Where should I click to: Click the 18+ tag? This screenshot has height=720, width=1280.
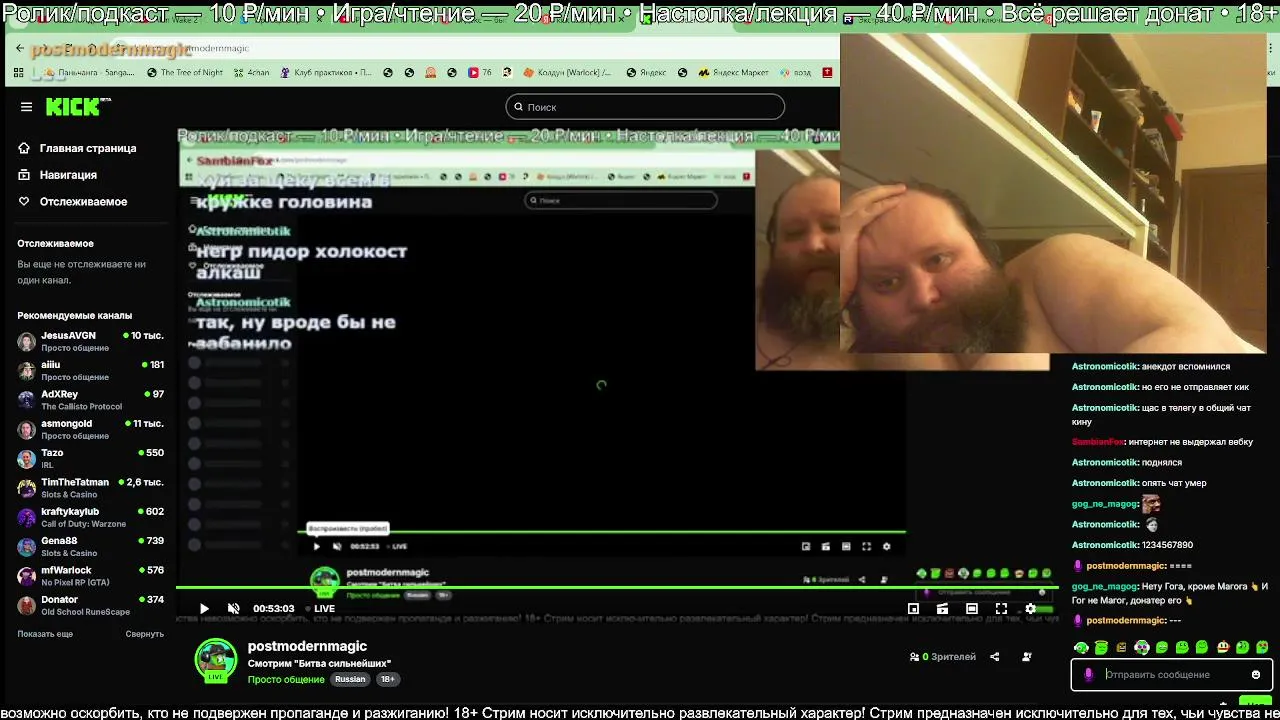388,679
